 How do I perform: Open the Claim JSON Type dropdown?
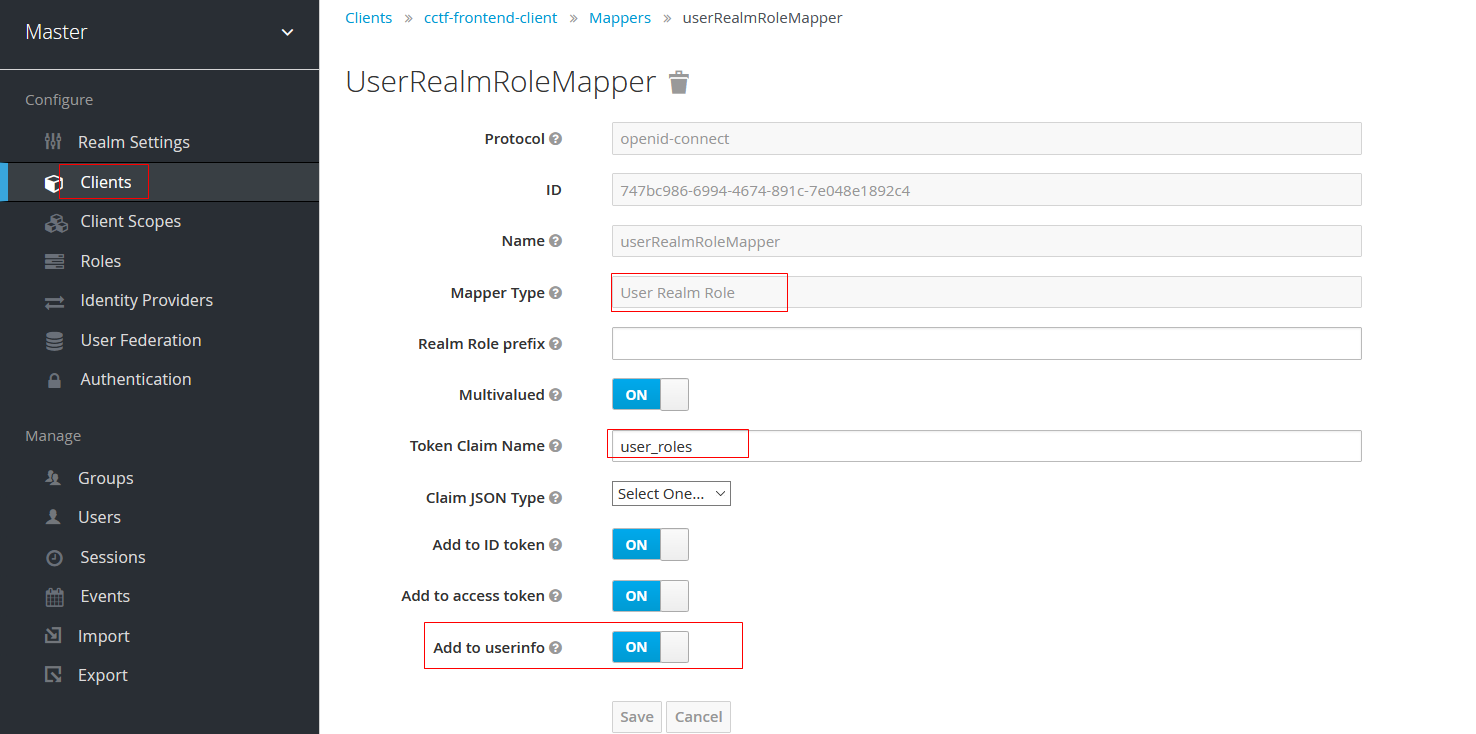click(670, 493)
